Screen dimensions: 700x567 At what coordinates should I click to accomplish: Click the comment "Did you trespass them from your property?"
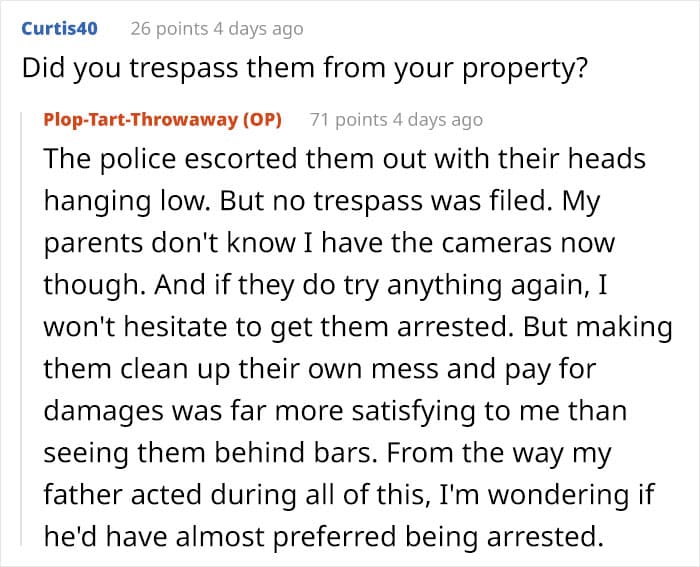point(304,69)
